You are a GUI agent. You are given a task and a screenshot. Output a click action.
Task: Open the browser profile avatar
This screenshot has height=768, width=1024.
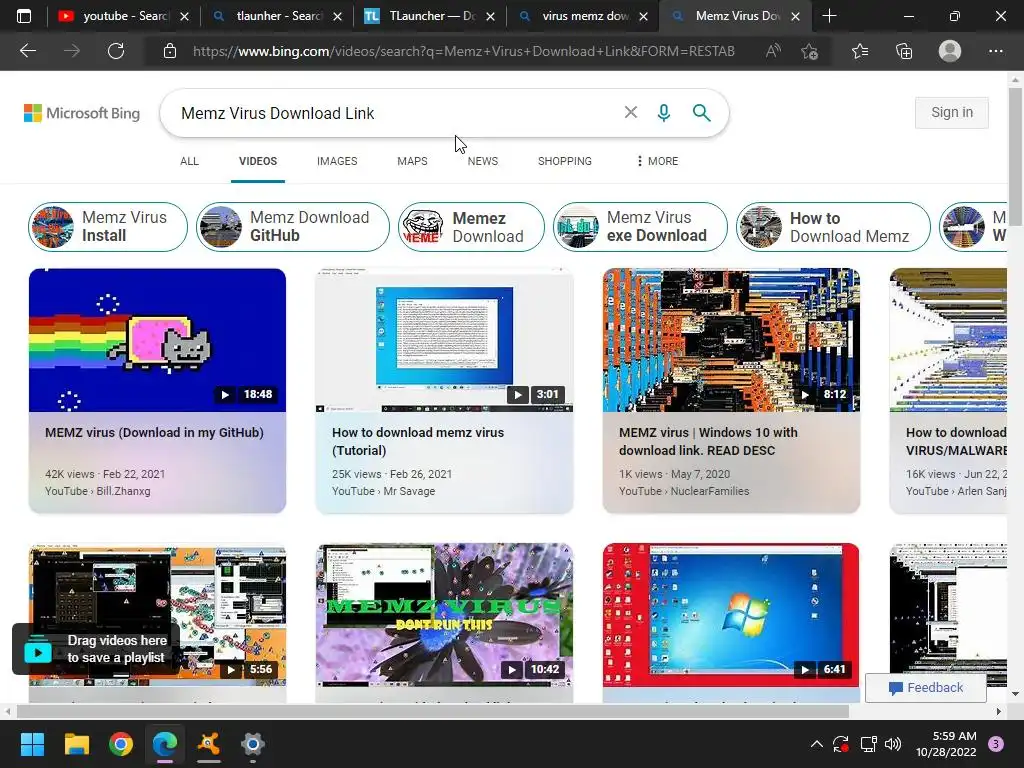coord(950,51)
